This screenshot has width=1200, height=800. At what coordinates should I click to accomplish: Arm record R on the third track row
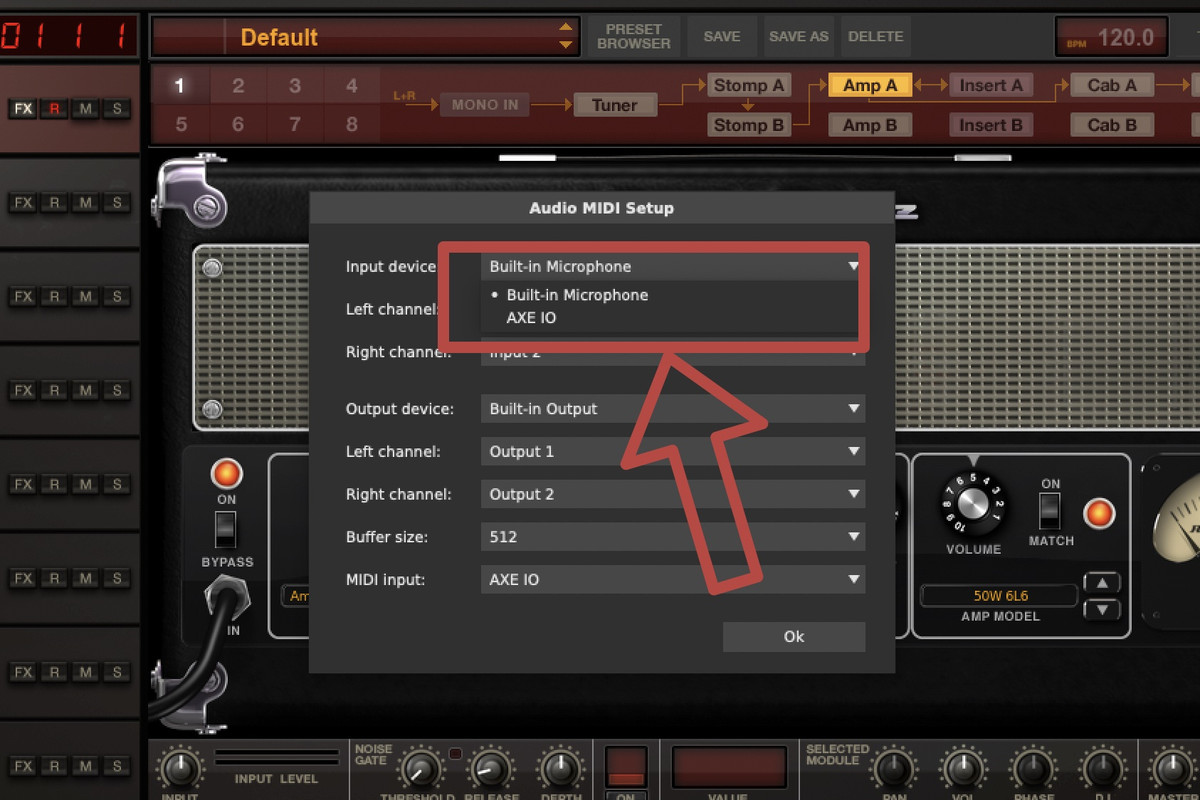click(x=55, y=297)
